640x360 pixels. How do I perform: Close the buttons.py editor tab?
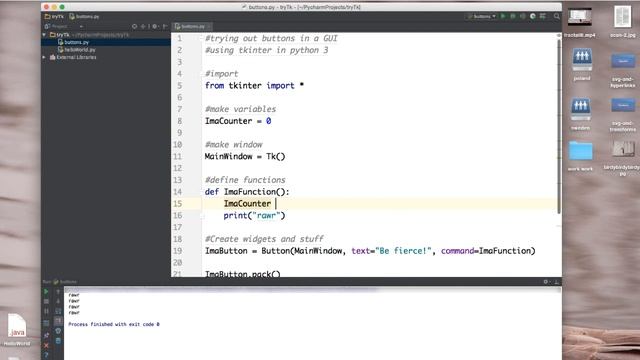[209, 27]
